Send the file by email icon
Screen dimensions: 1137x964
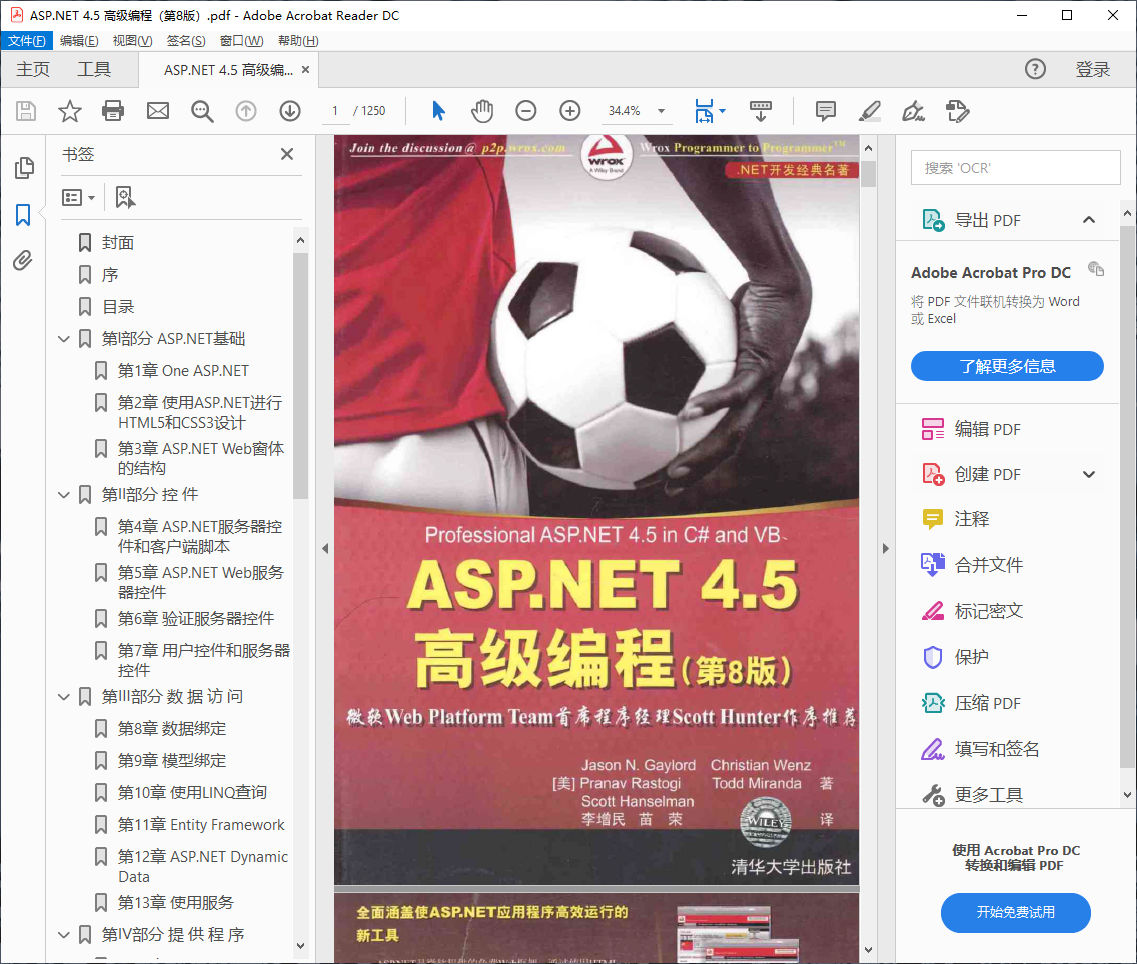click(x=157, y=111)
